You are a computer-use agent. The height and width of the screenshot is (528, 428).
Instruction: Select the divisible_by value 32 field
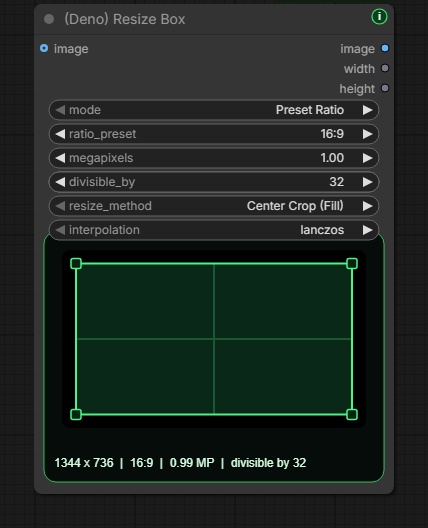(214, 182)
